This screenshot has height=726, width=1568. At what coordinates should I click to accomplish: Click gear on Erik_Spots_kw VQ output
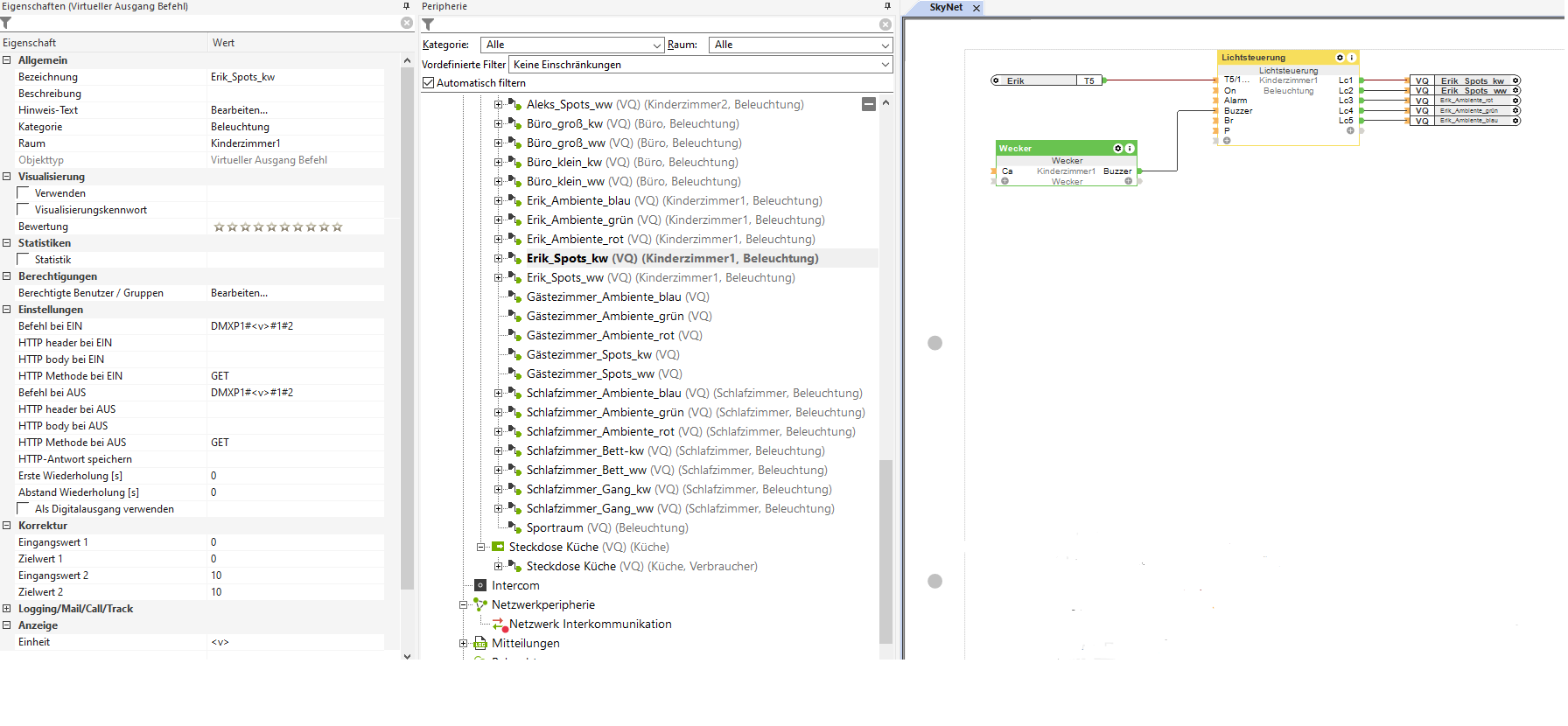1516,80
